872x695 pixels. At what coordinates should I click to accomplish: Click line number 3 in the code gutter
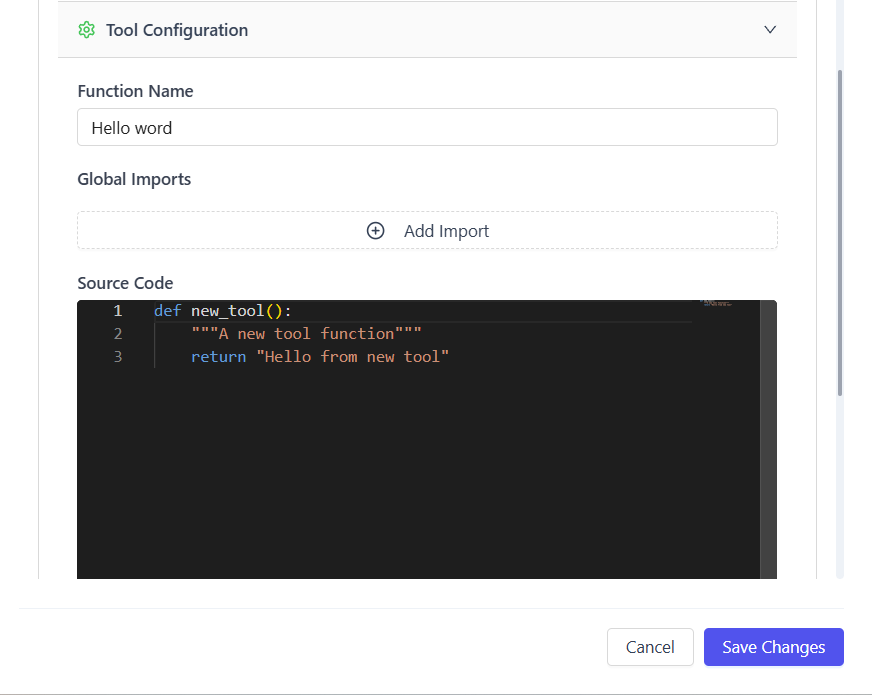(117, 357)
